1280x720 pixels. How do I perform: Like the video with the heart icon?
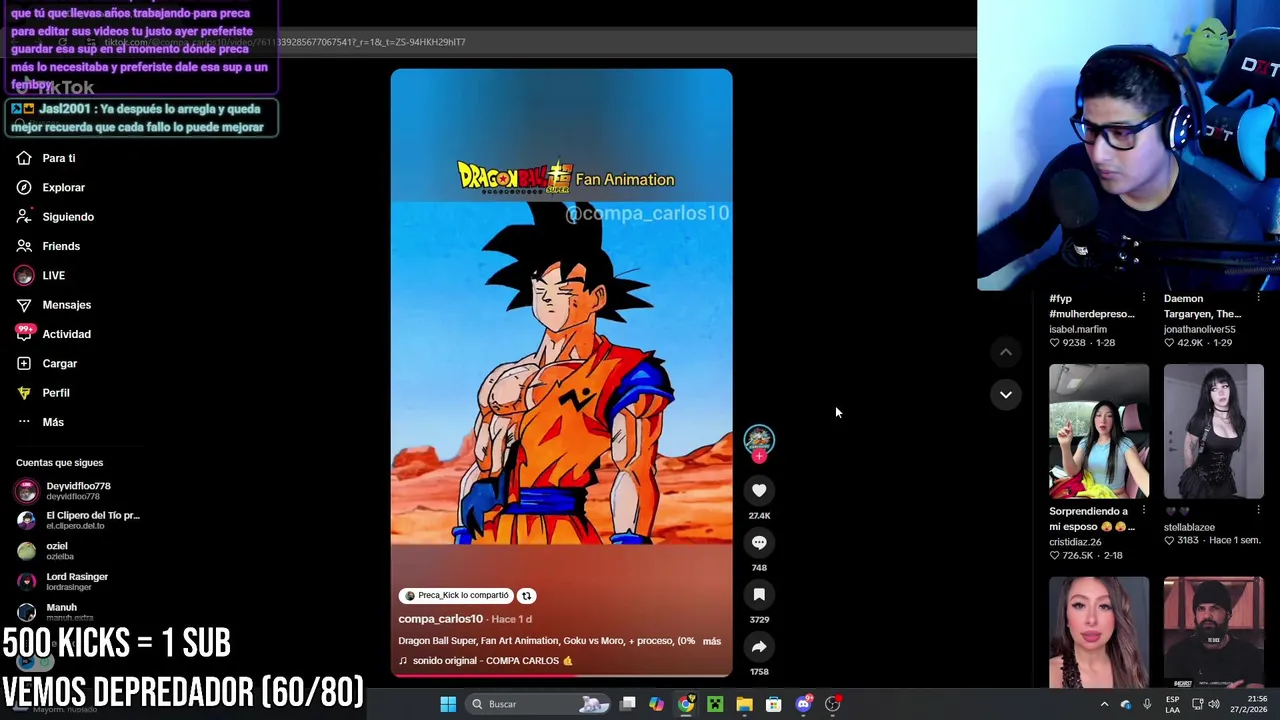coord(759,490)
